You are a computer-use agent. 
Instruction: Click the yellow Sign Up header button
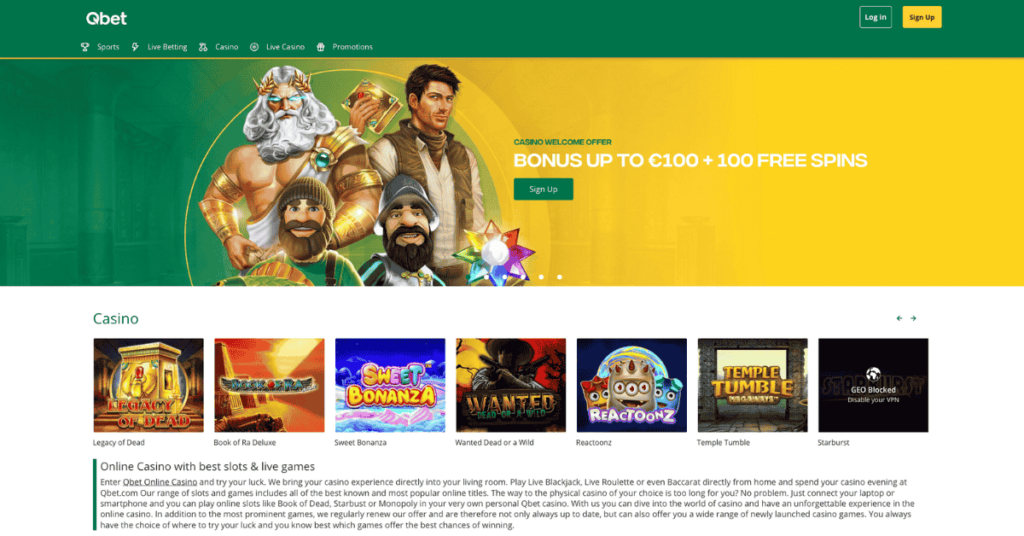921,17
